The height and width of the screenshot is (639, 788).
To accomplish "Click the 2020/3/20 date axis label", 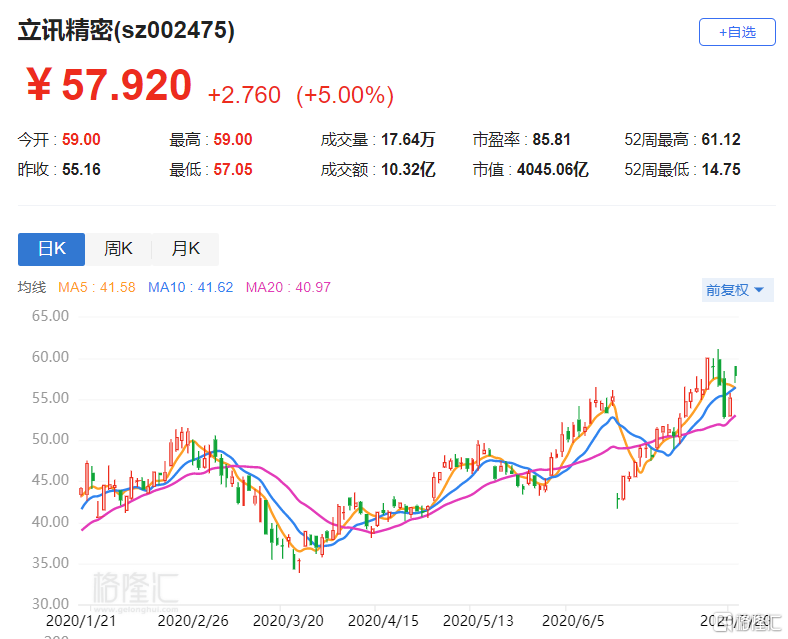I will [x=288, y=621].
